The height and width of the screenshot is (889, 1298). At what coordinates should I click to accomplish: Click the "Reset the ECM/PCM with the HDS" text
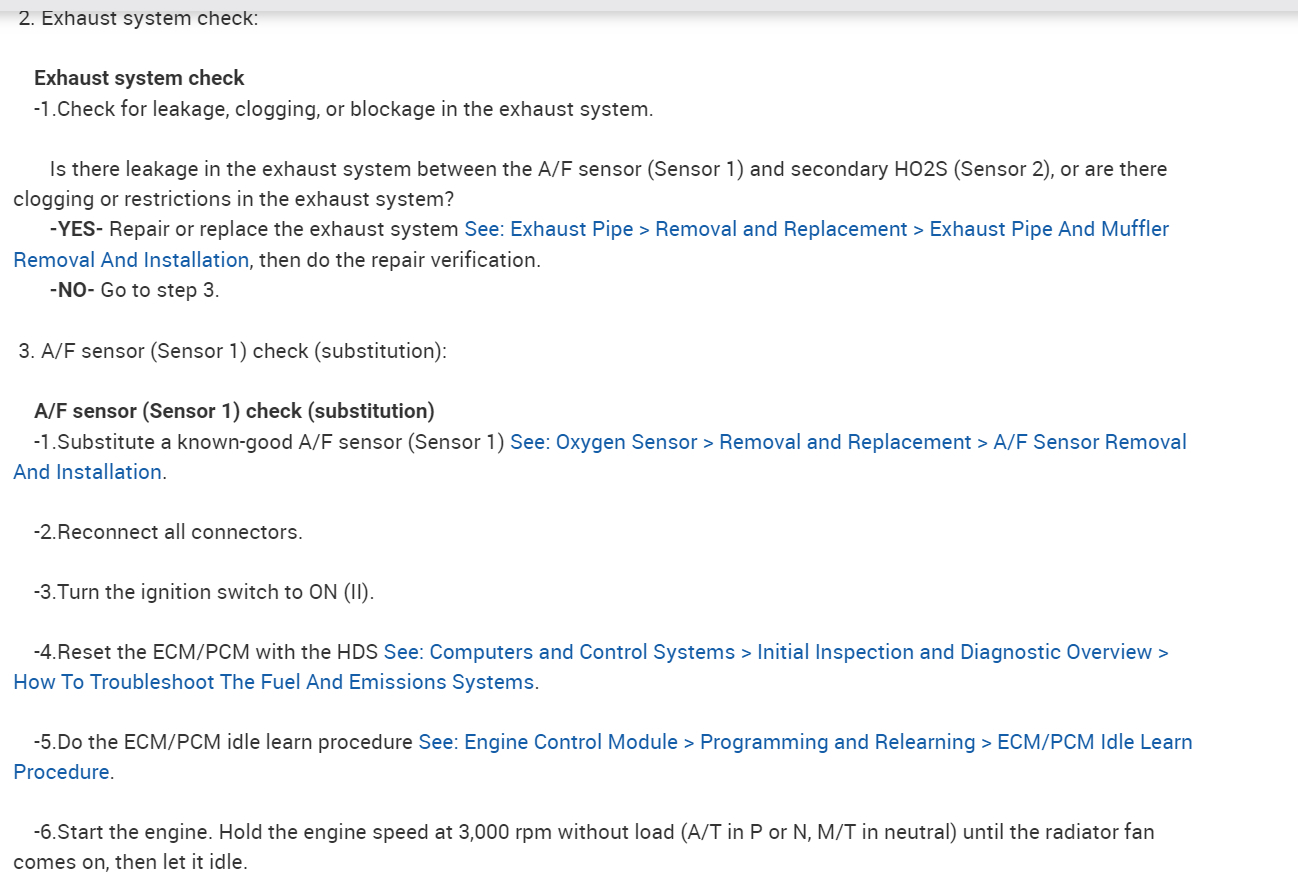click(207, 652)
